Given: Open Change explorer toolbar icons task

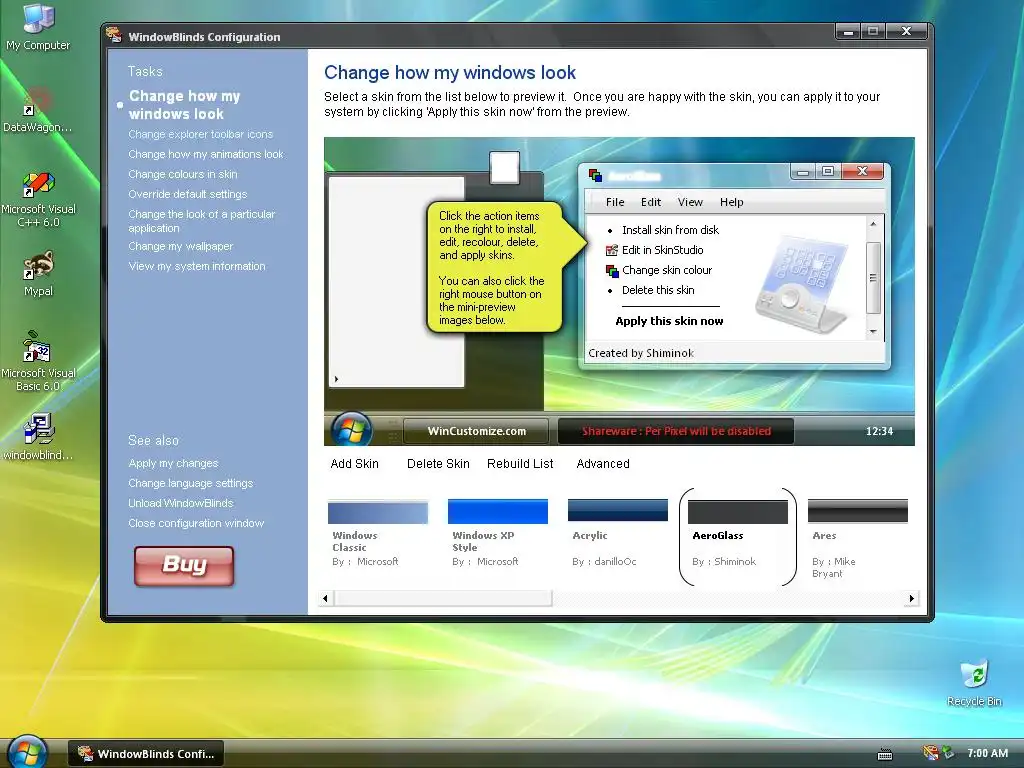Looking at the screenshot, I should coord(200,134).
